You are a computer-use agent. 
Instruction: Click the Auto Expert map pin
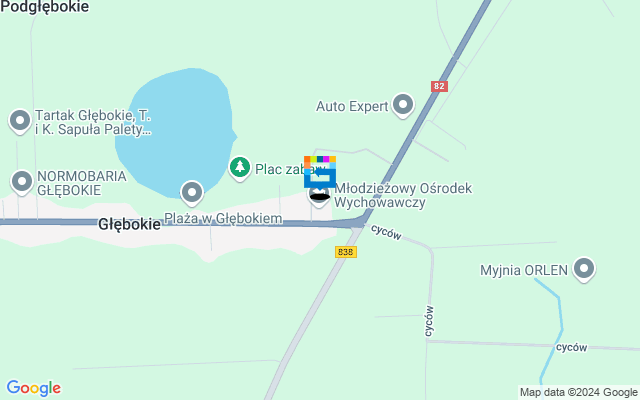pyautogui.click(x=403, y=105)
